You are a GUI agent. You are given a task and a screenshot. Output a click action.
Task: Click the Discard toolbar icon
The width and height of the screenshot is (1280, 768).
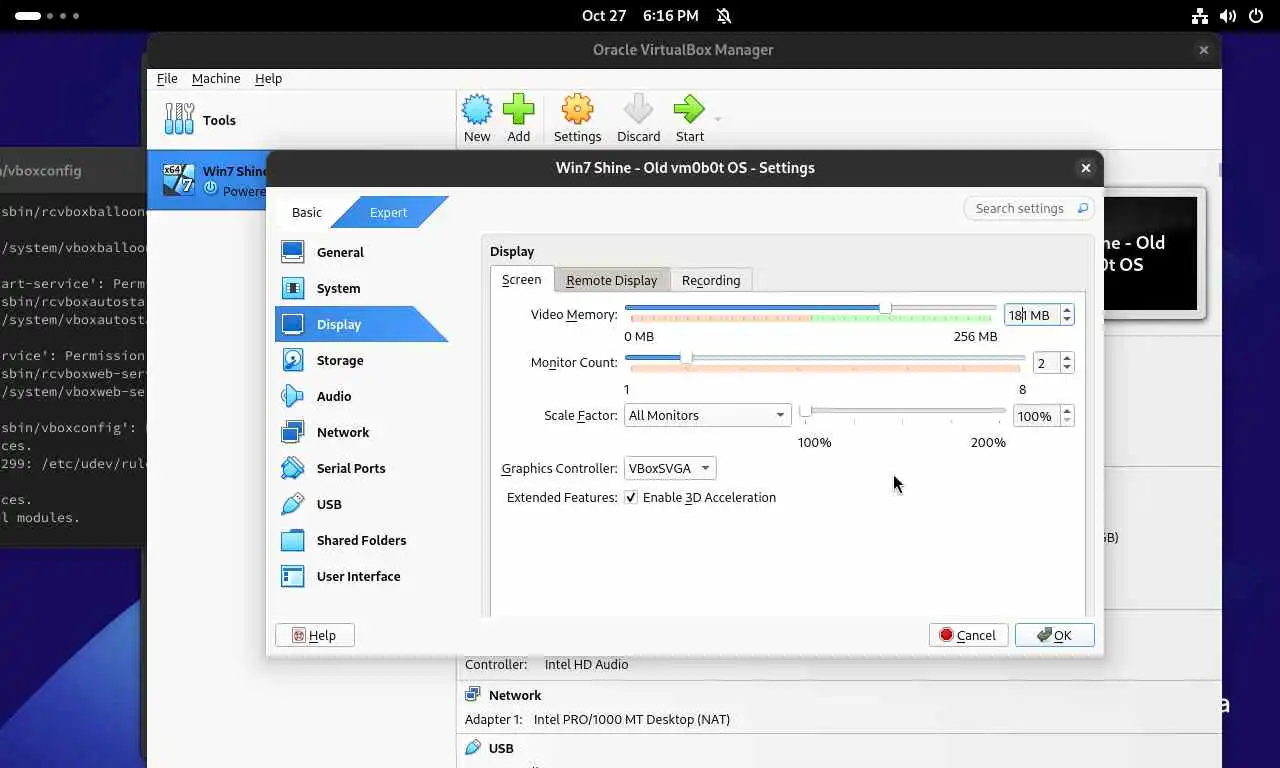pos(638,109)
